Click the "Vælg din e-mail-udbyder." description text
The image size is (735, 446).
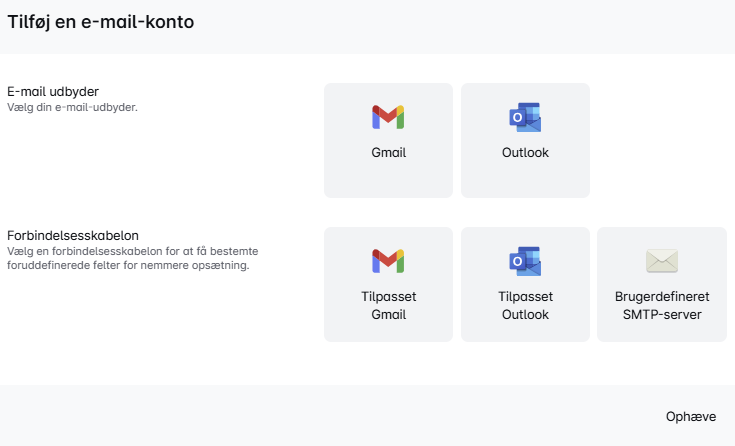click(x=72, y=107)
